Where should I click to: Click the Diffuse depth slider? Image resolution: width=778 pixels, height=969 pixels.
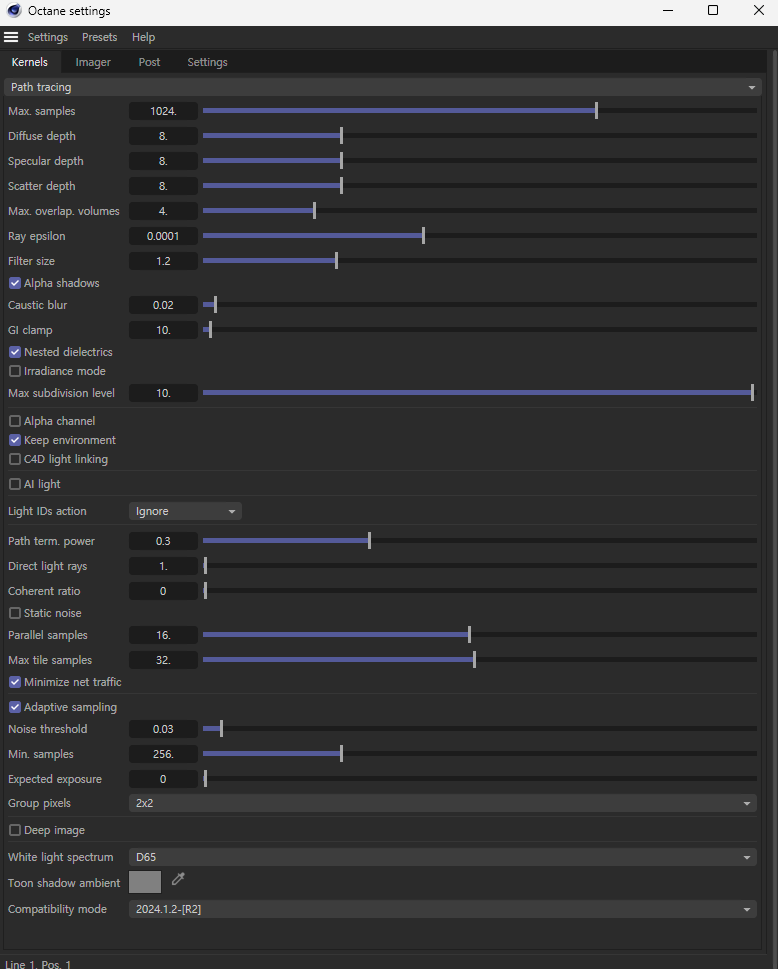coord(480,135)
